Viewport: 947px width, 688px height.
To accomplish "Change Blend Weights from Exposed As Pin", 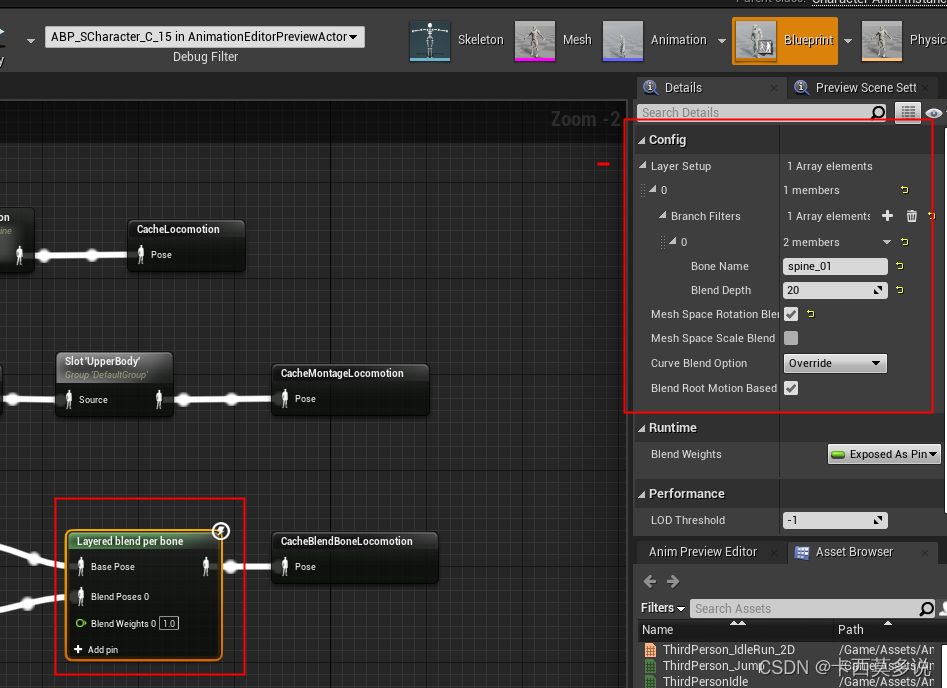I will (x=884, y=454).
